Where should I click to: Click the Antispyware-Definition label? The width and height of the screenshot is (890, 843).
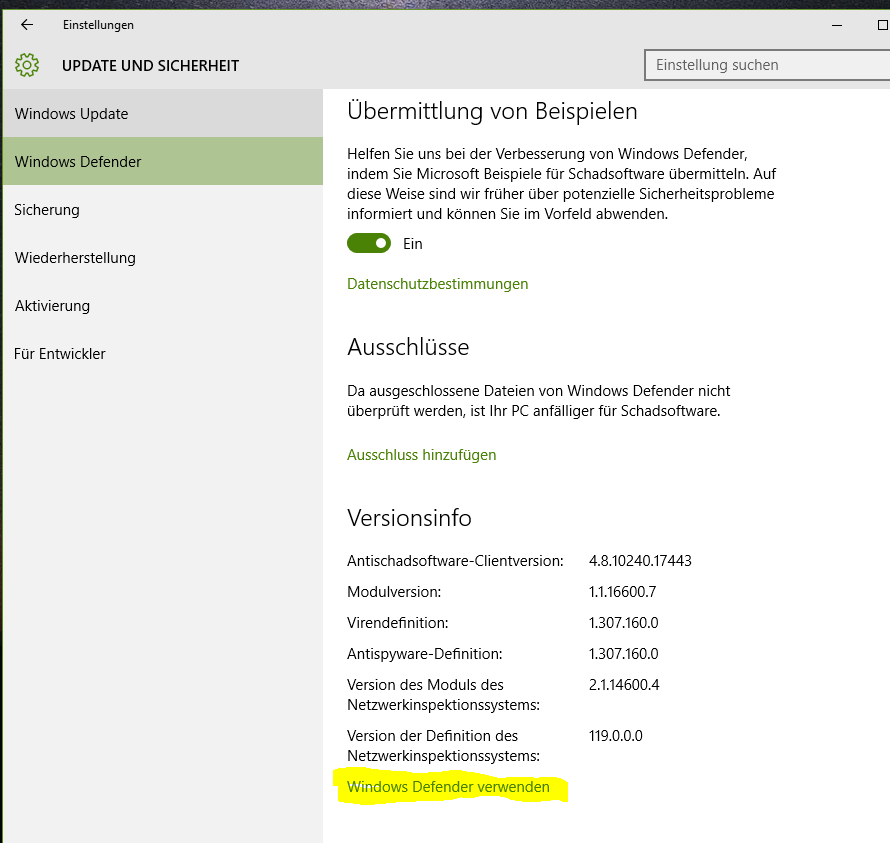(425, 654)
